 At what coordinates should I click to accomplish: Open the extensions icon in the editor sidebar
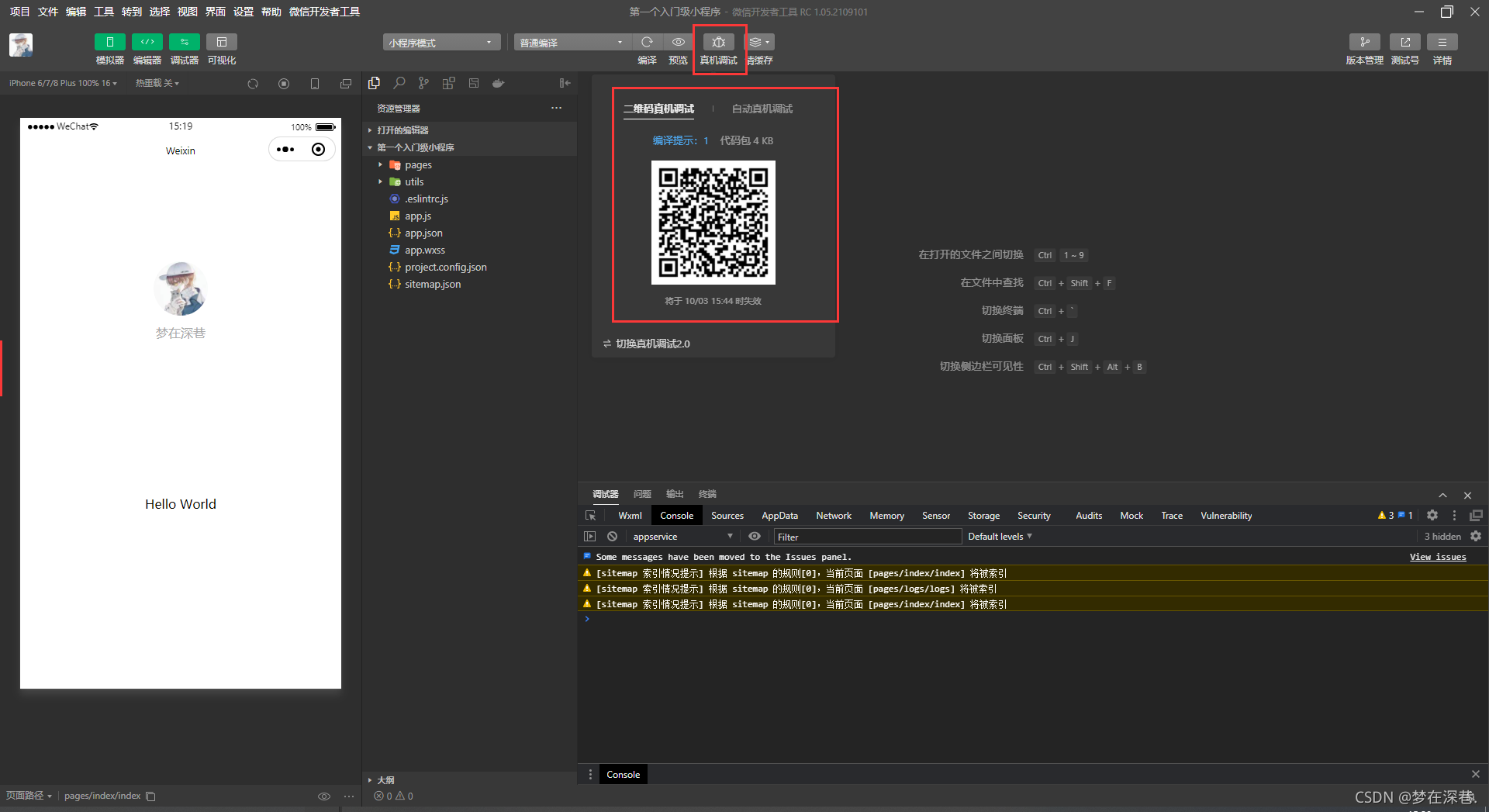(x=448, y=83)
